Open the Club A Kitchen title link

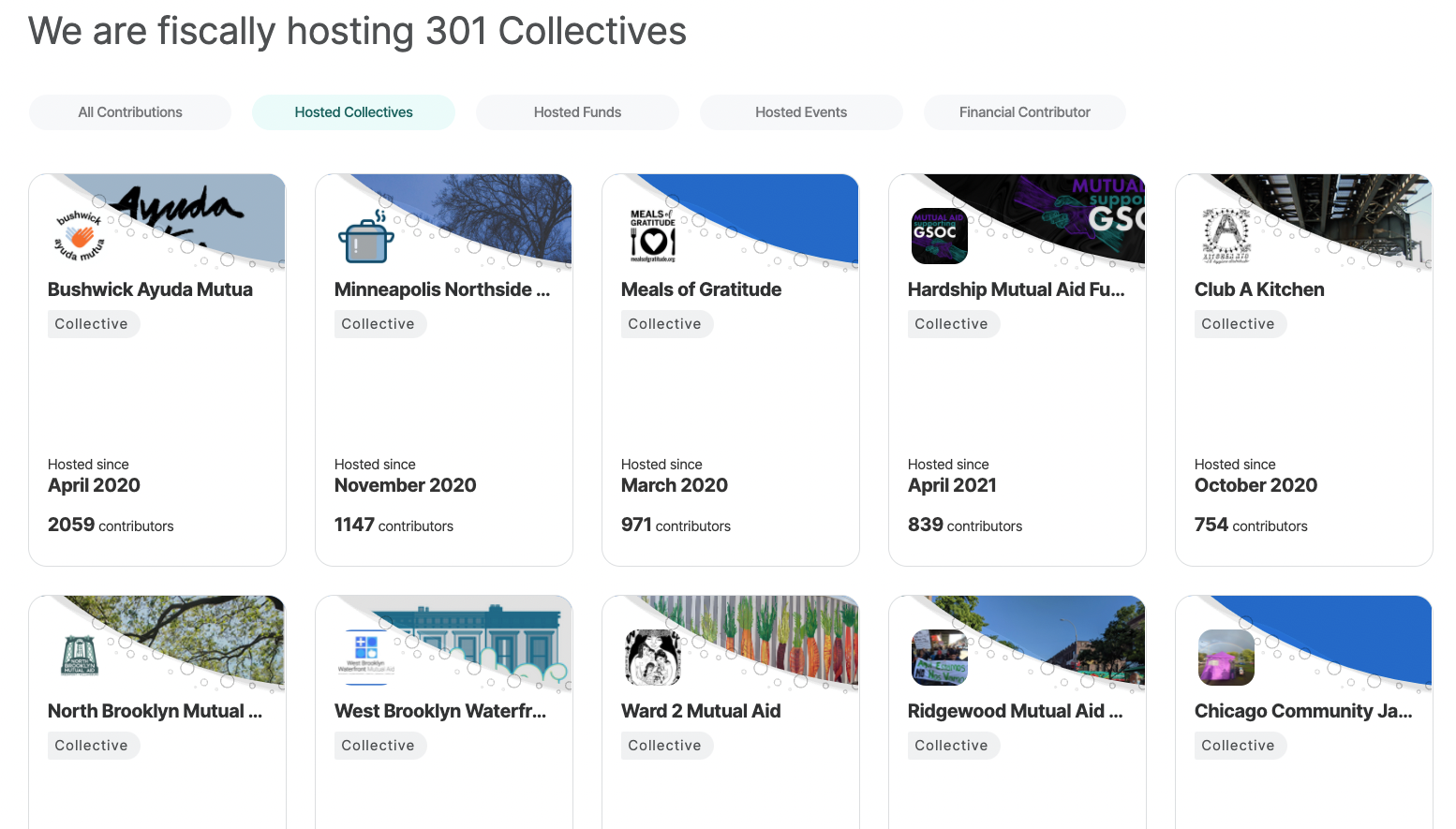coord(1259,289)
